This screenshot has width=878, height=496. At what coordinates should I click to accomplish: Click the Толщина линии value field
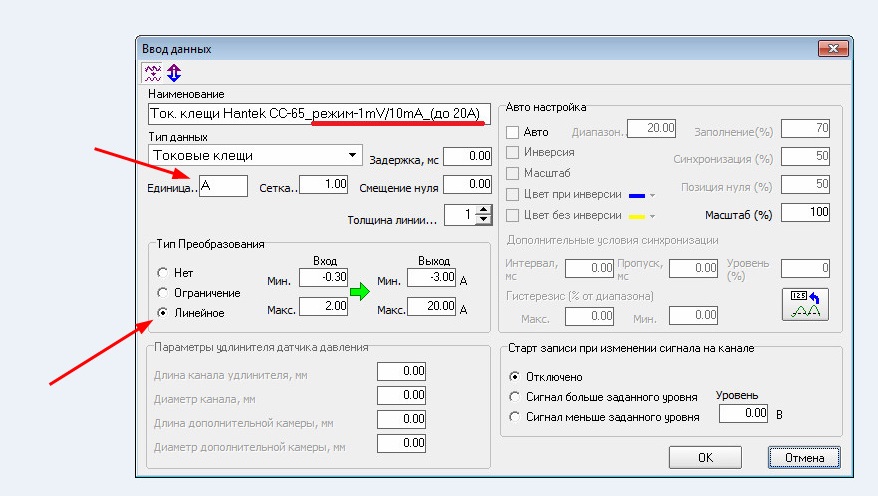[x=460, y=215]
